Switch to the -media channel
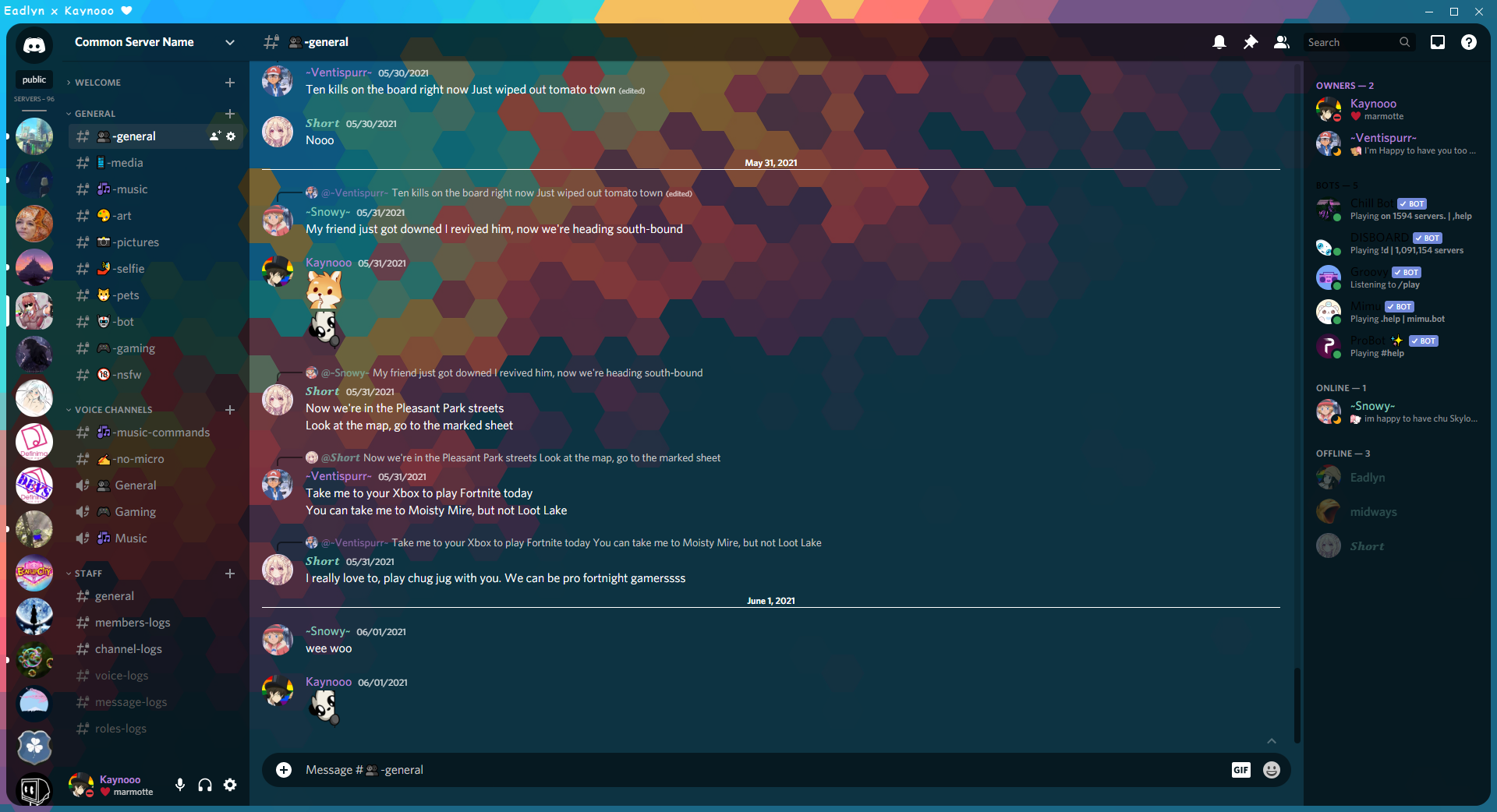 pos(126,163)
